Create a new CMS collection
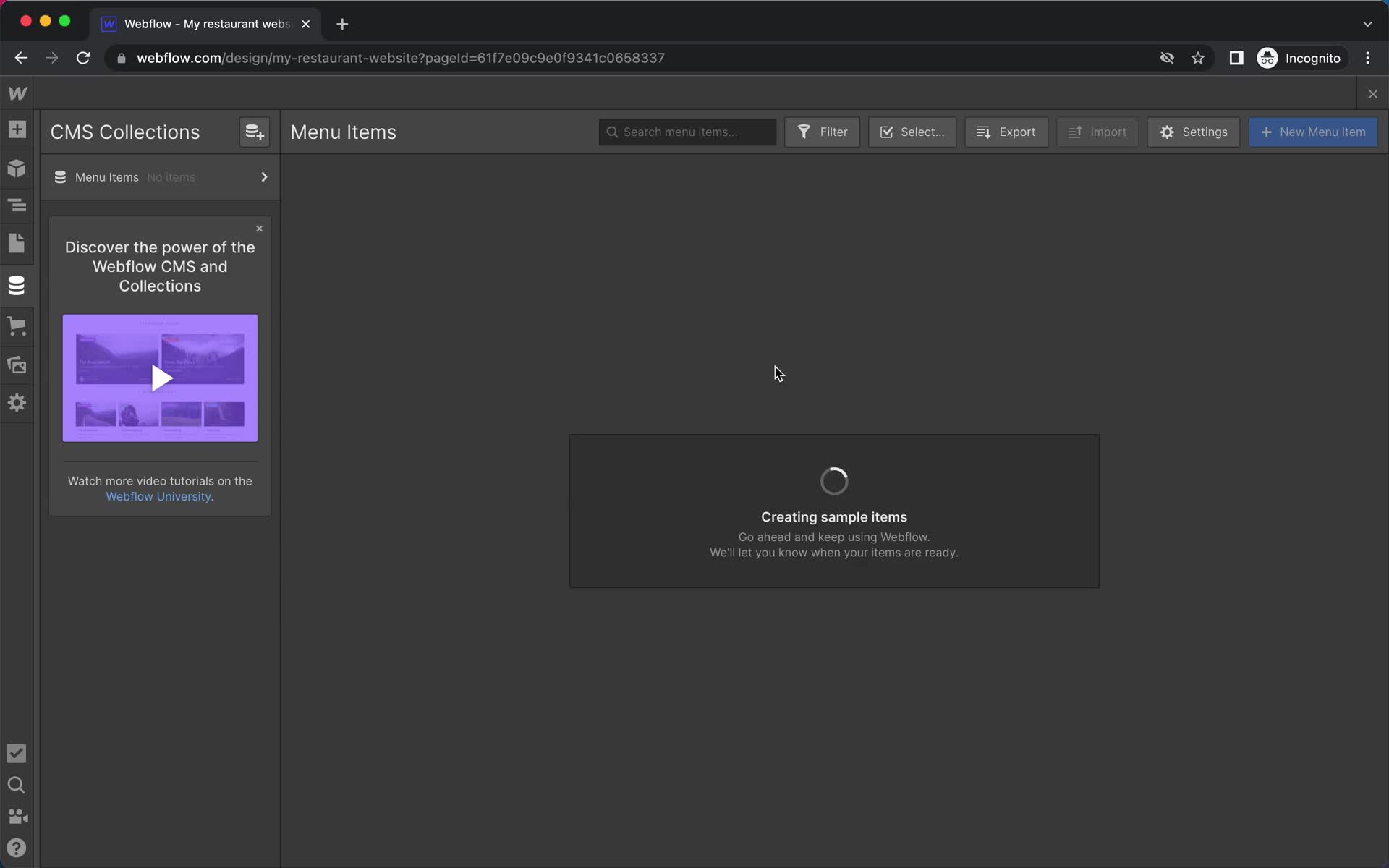 255,132
